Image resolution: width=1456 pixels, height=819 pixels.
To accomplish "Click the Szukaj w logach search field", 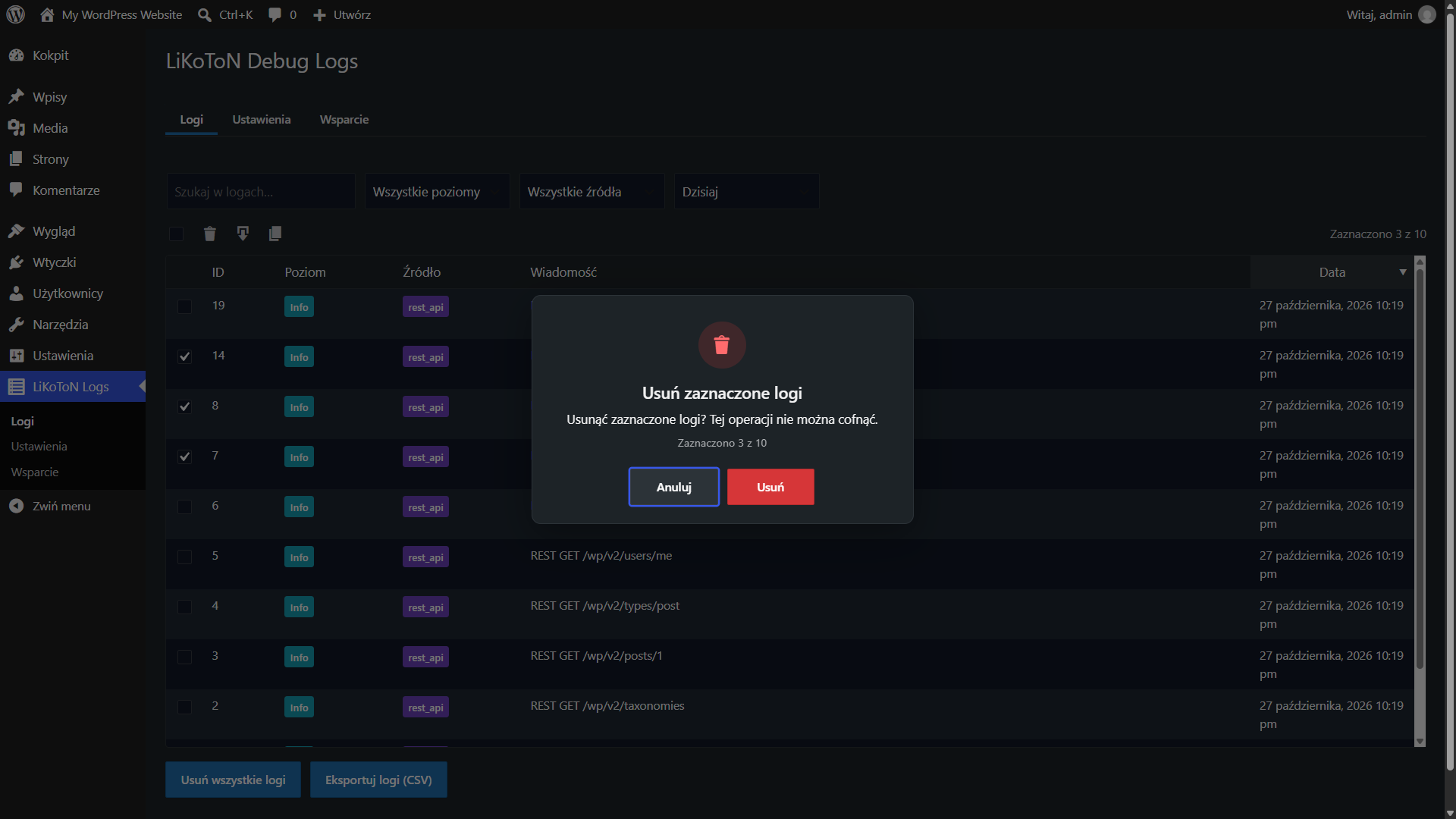I will coord(261,192).
